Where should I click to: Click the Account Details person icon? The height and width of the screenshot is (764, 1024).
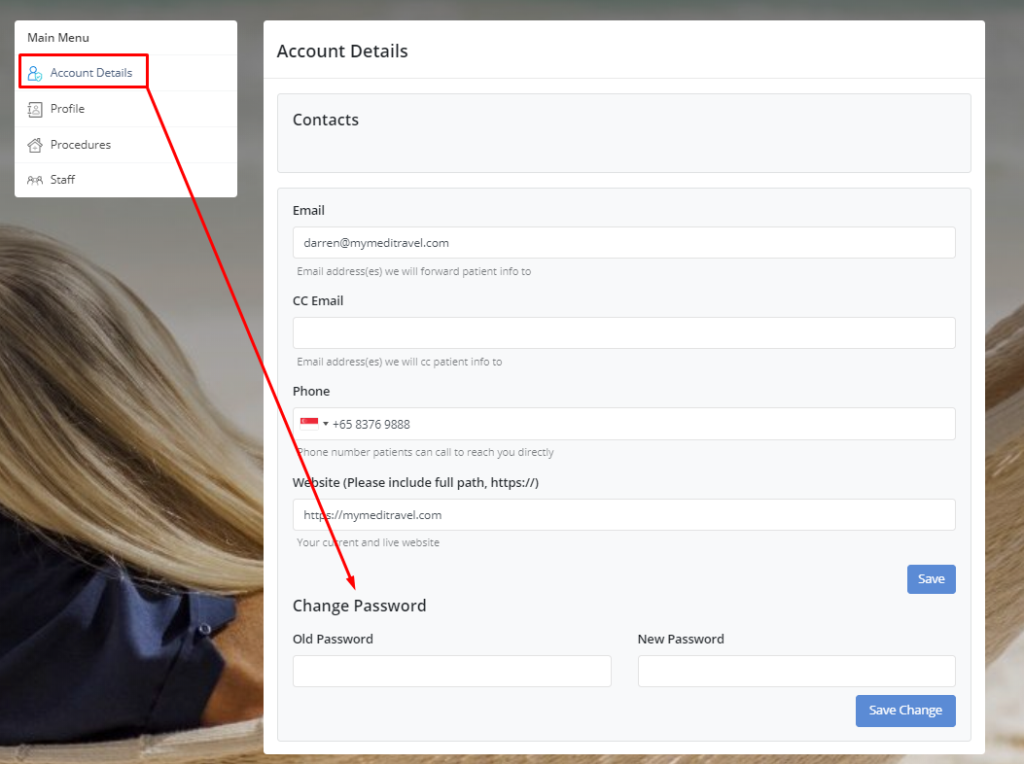coord(35,73)
